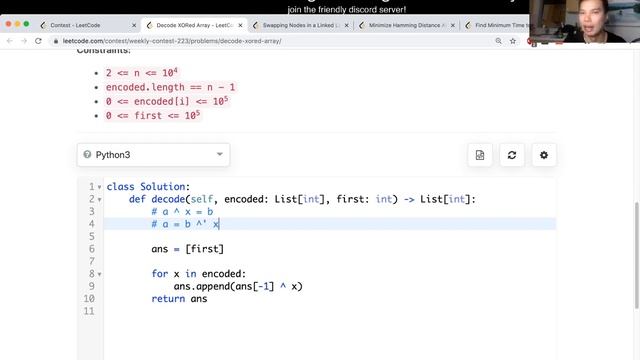Click the 'for x in encoded:' line

pos(198,274)
